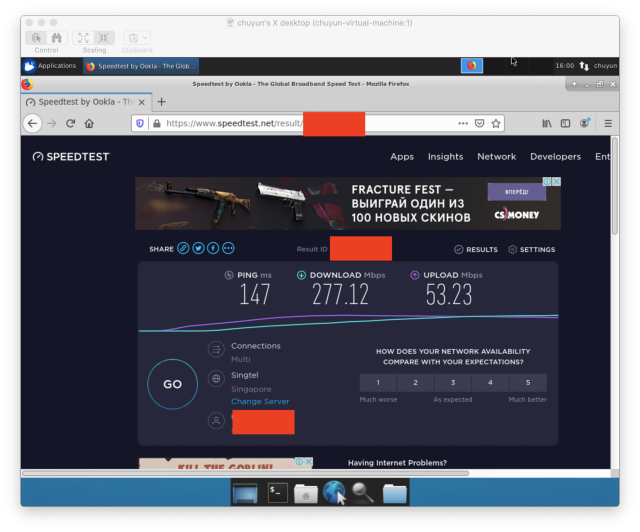Rate network availability 1
The width and height of the screenshot is (640, 532).
click(378, 383)
